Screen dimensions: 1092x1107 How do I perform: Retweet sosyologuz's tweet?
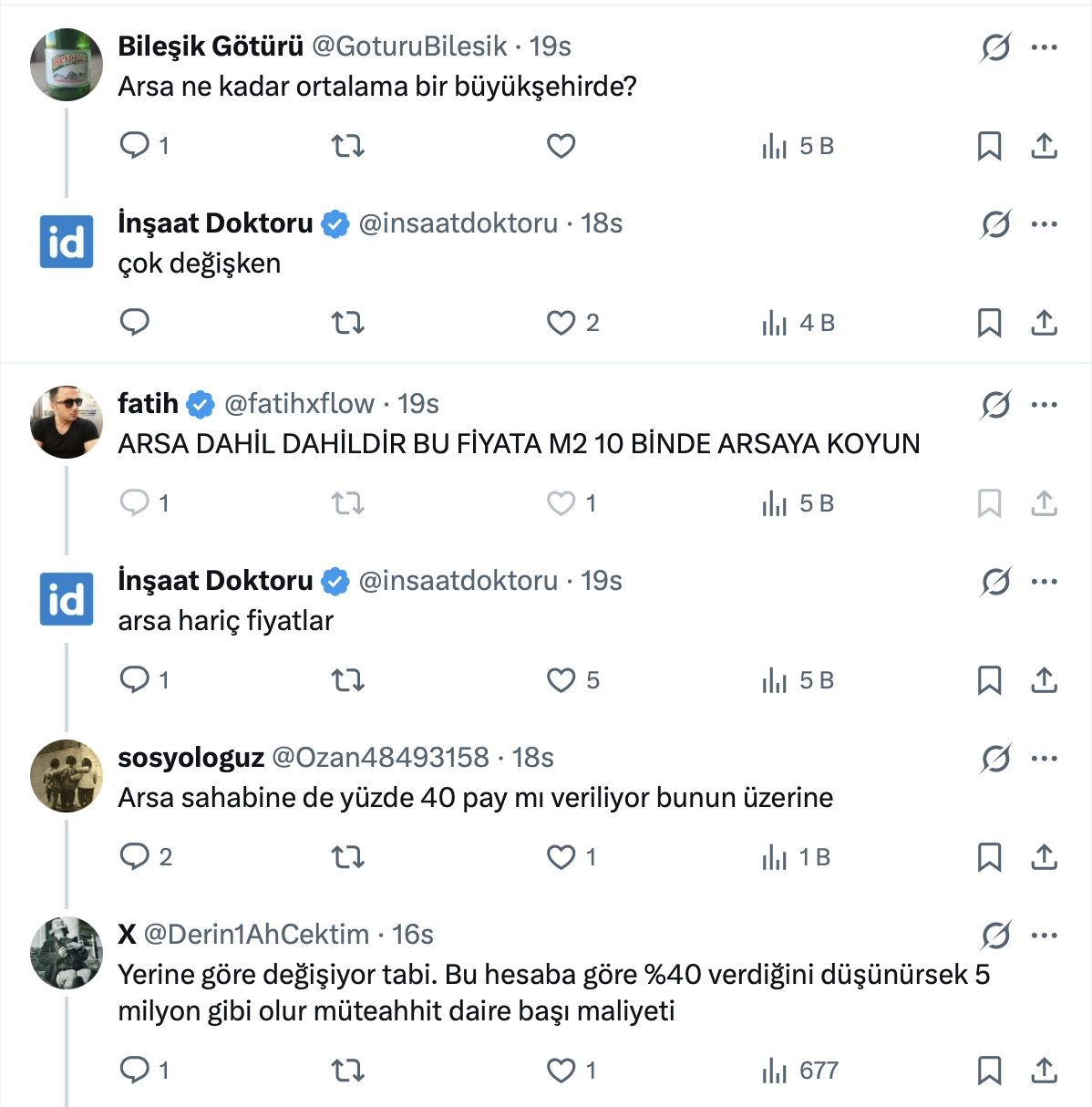347,857
